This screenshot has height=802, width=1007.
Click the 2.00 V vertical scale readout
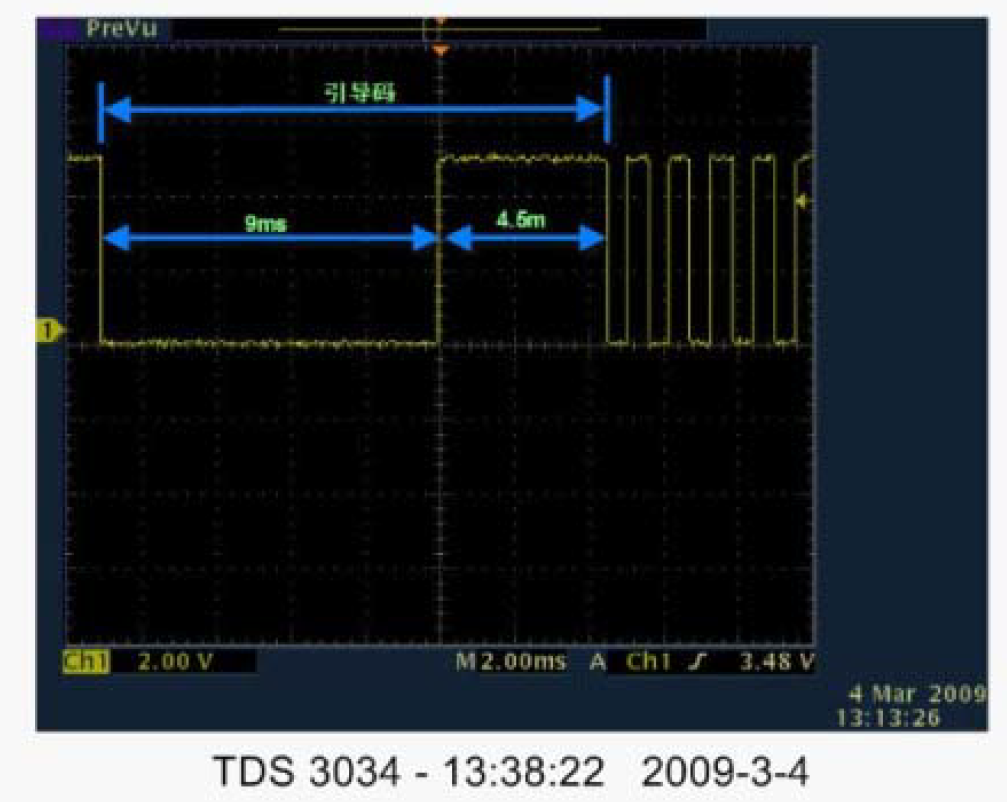point(175,661)
